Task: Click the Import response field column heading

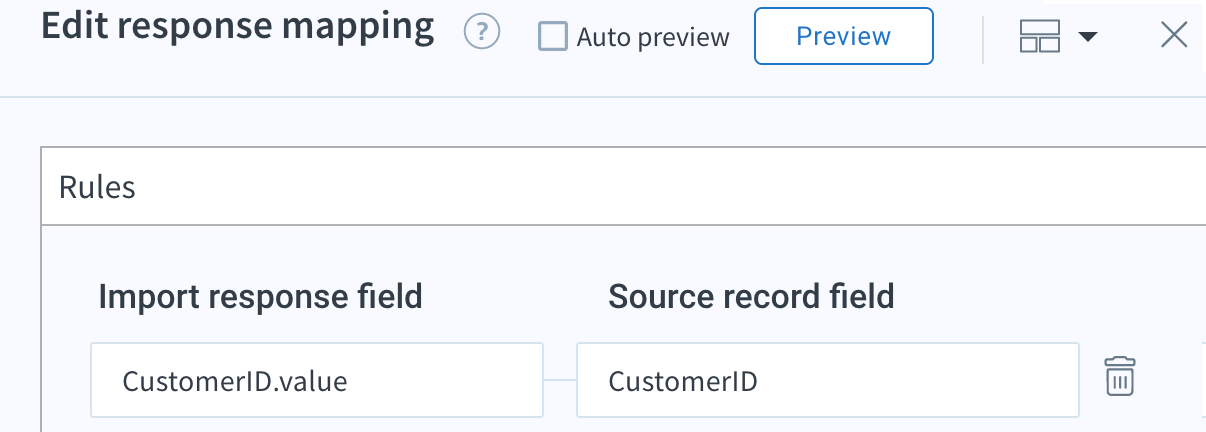Action: [x=260, y=296]
